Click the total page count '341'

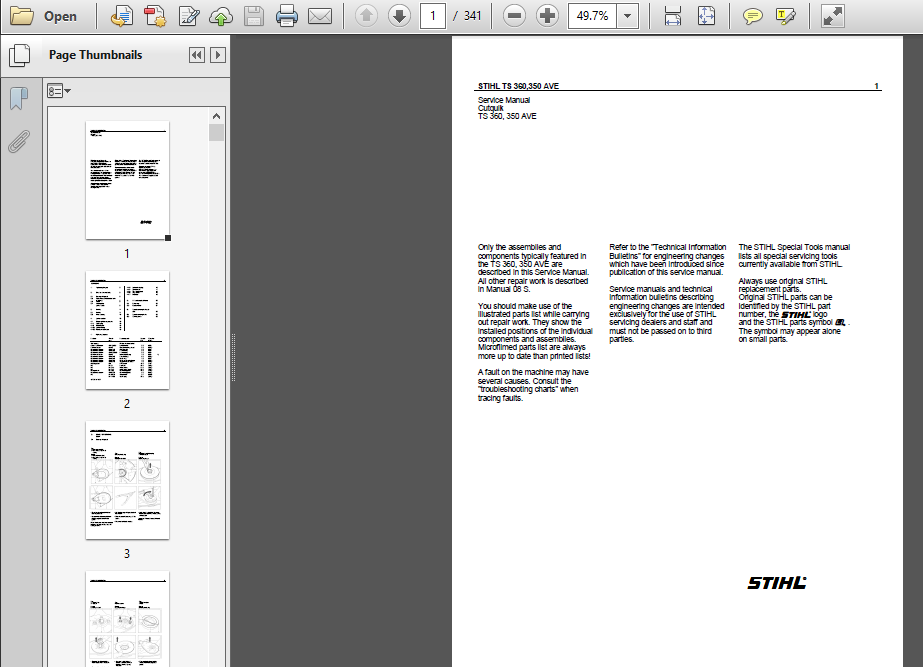tap(473, 16)
